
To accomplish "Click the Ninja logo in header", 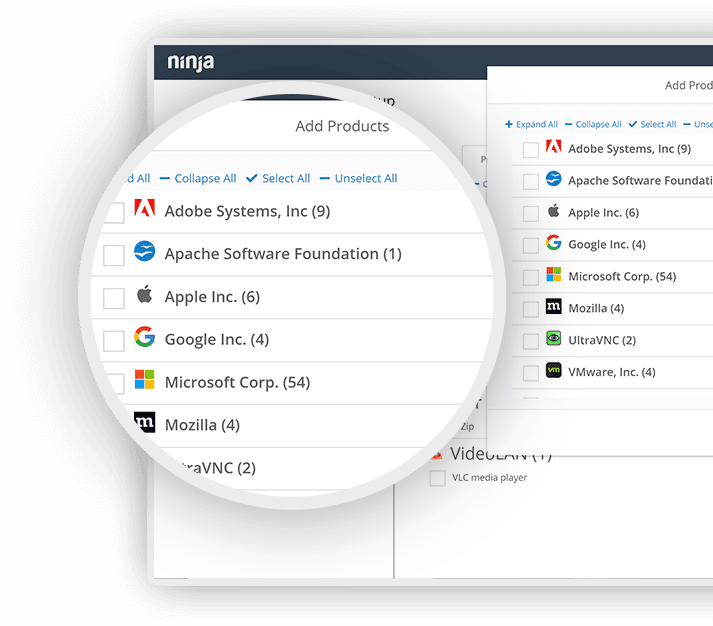I will pyautogui.click(x=190, y=62).
